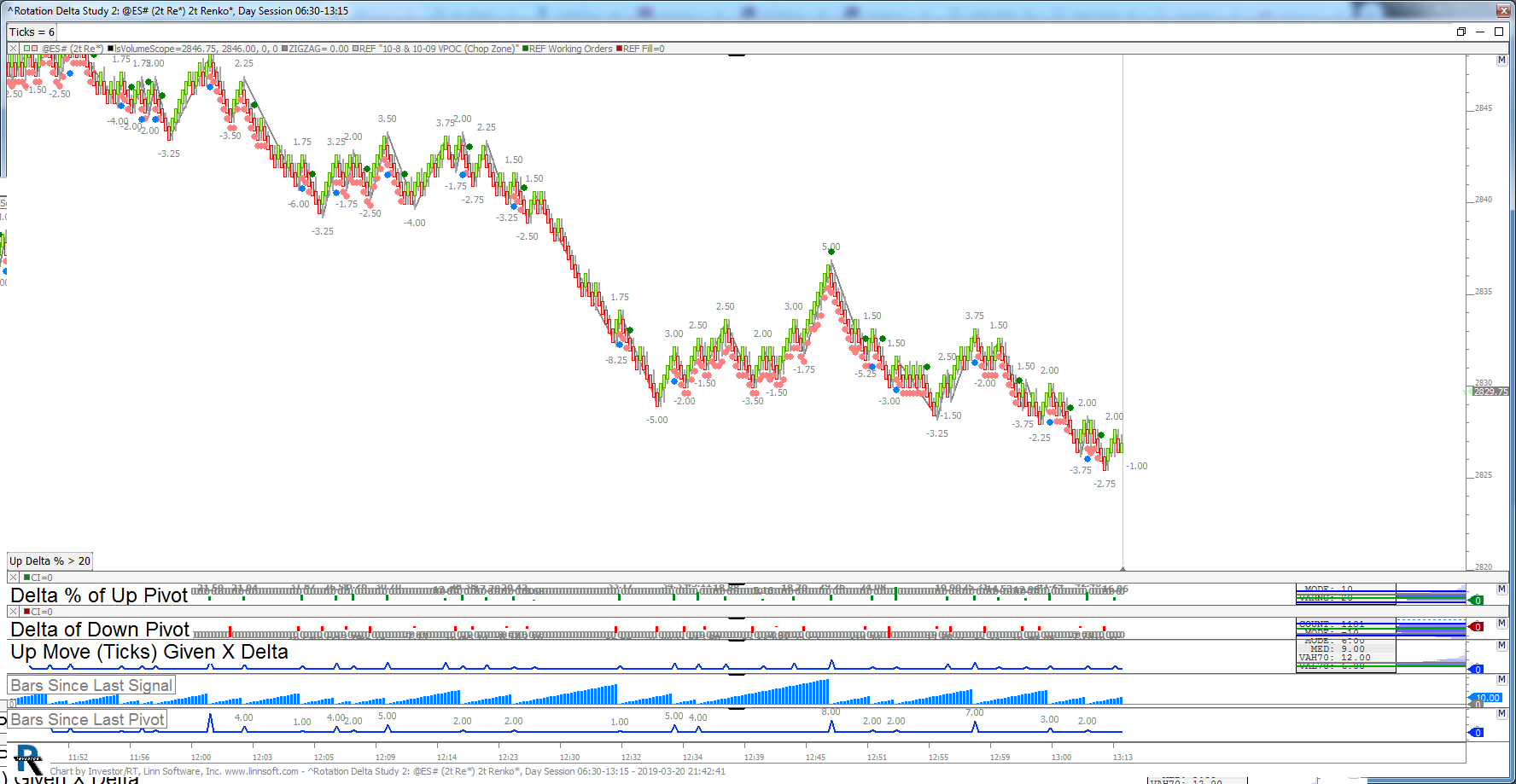The height and width of the screenshot is (784, 1516).
Task: Click the Up Move (Ticks) Given X Delta label
Action: 149,652
